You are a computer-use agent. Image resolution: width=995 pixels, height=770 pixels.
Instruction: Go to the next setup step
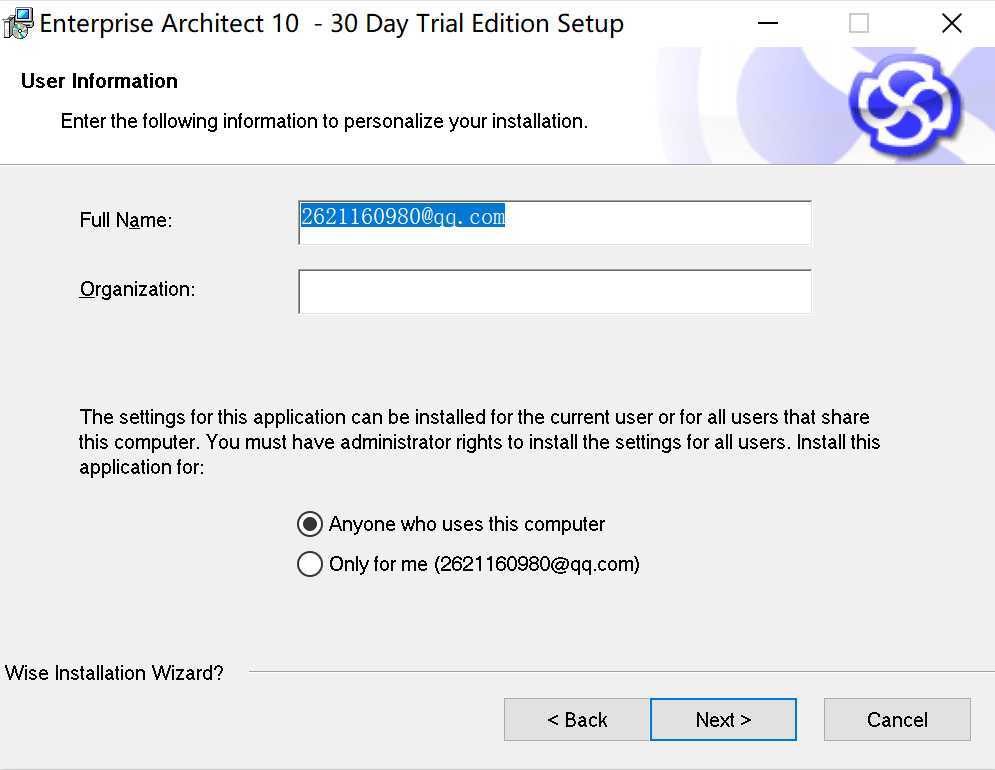coord(723,720)
